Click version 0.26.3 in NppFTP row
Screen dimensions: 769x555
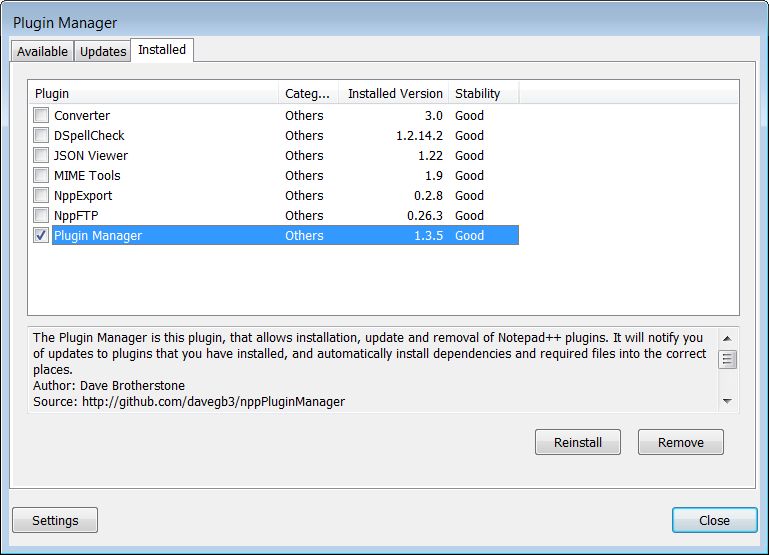pyautogui.click(x=425, y=216)
